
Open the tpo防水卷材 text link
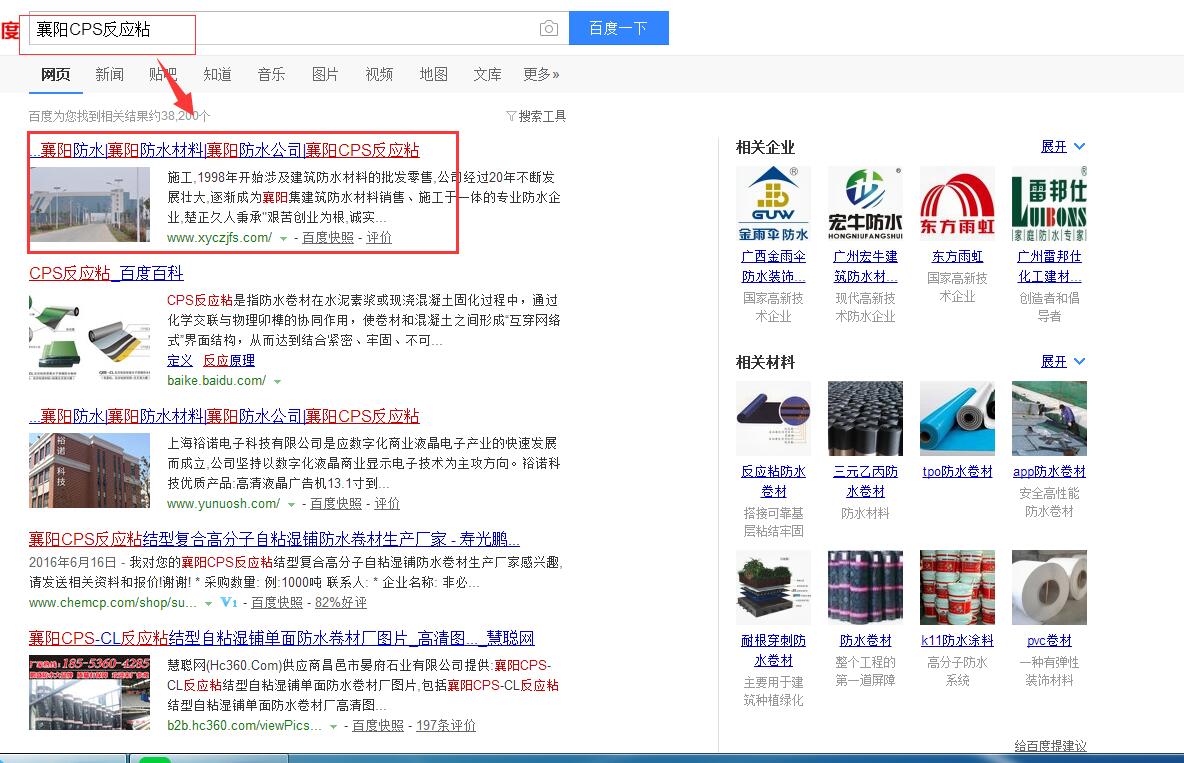(x=957, y=471)
